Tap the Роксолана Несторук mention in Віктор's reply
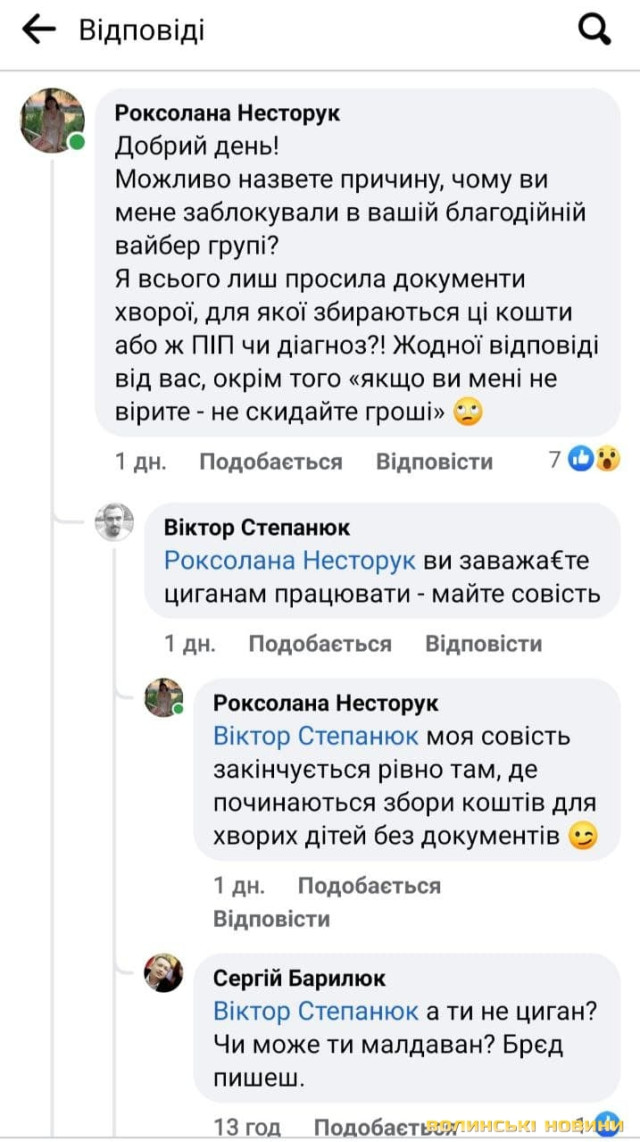The width and height of the screenshot is (640, 1142). coord(290,560)
